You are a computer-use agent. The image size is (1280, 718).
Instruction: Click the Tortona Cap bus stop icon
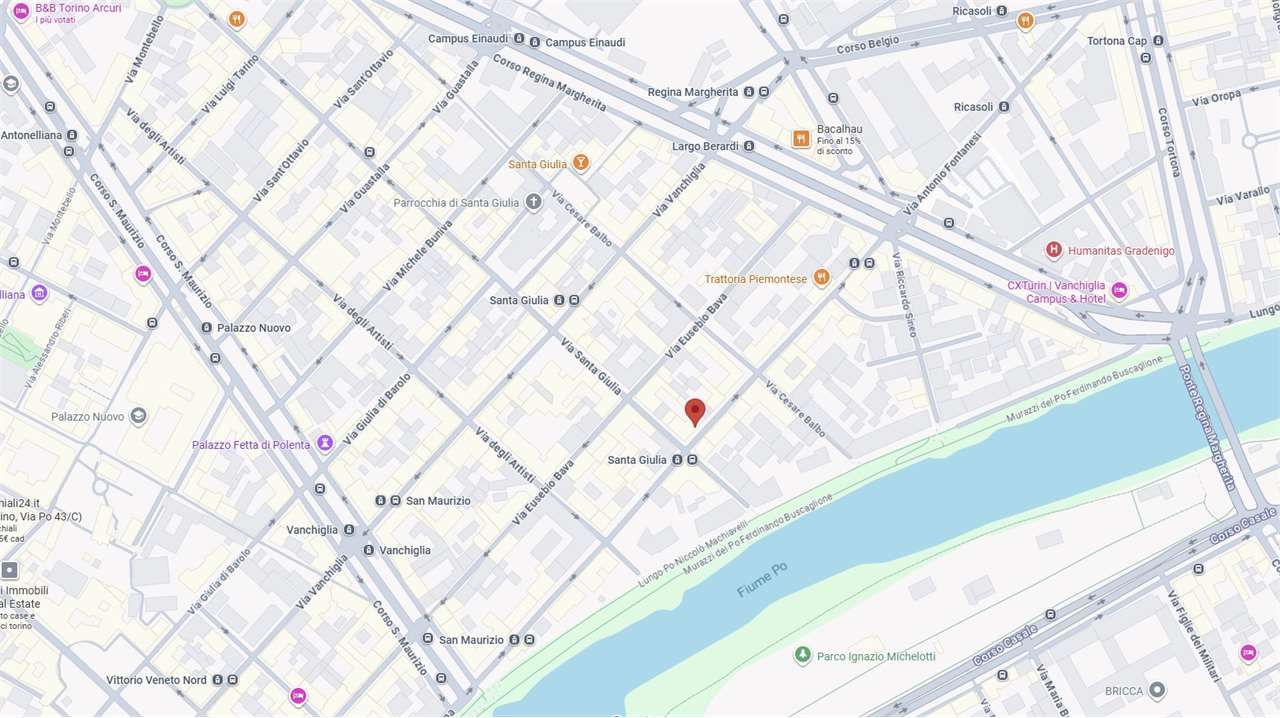[x=1158, y=41]
